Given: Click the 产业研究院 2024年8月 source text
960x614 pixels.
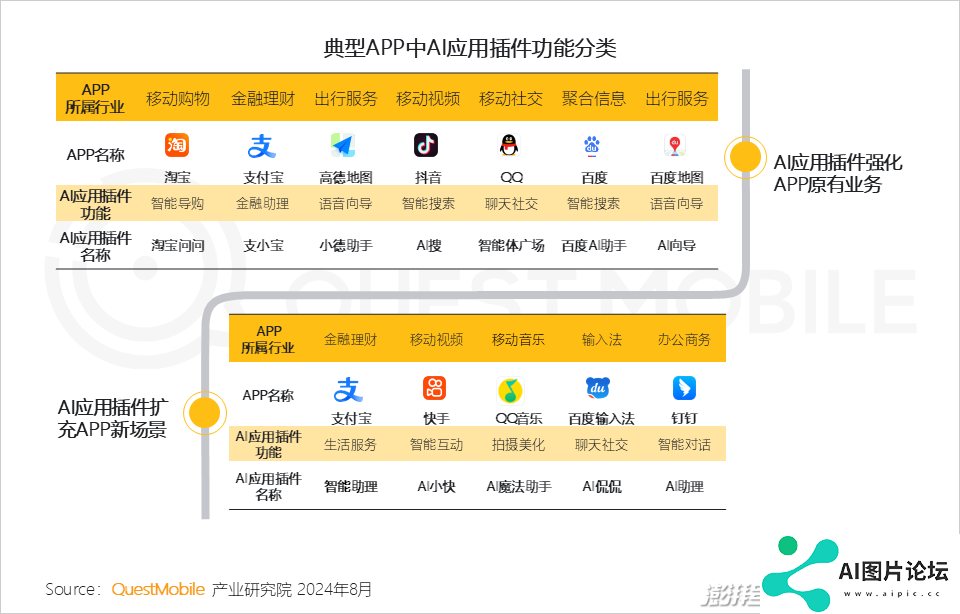Looking at the screenshot, I should point(291,590).
